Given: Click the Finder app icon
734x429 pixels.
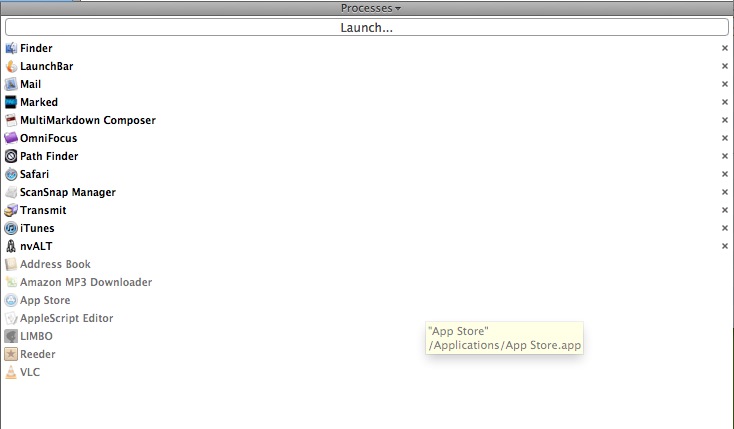Looking at the screenshot, I should pyautogui.click(x=11, y=48).
